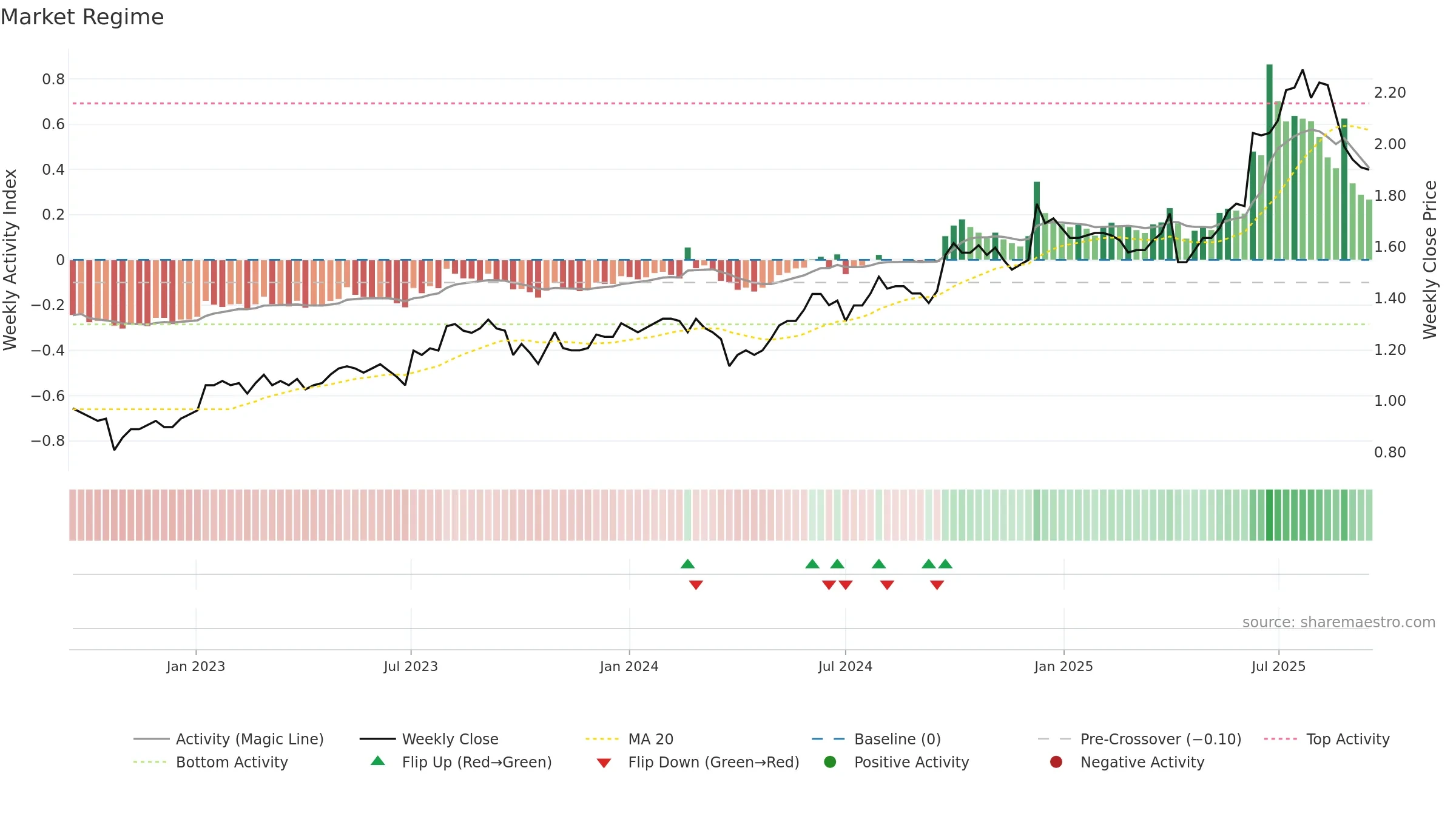The width and height of the screenshot is (1456, 819).
Task: Click the Jul 2023 x-axis label
Action: coord(411,666)
